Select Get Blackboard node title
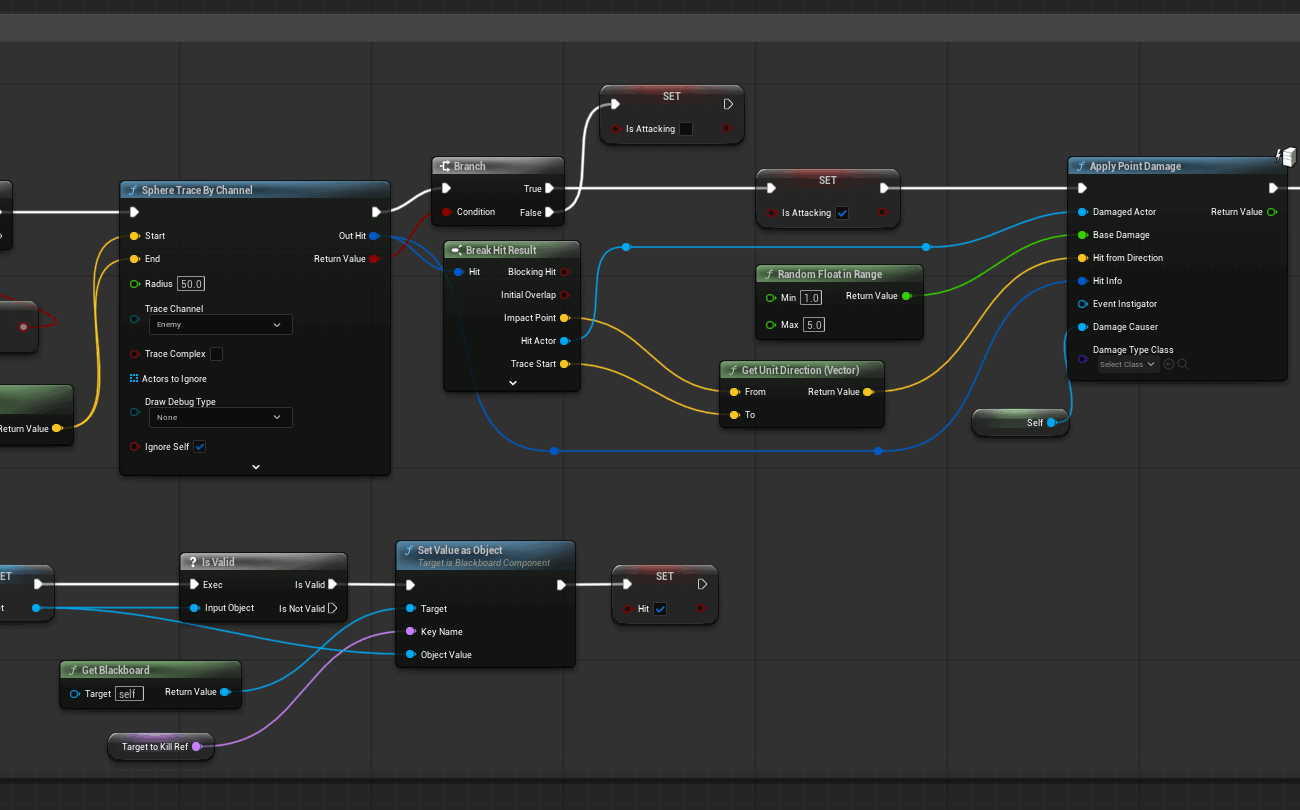This screenshot has height=810, width=1300. coord(116,670)
